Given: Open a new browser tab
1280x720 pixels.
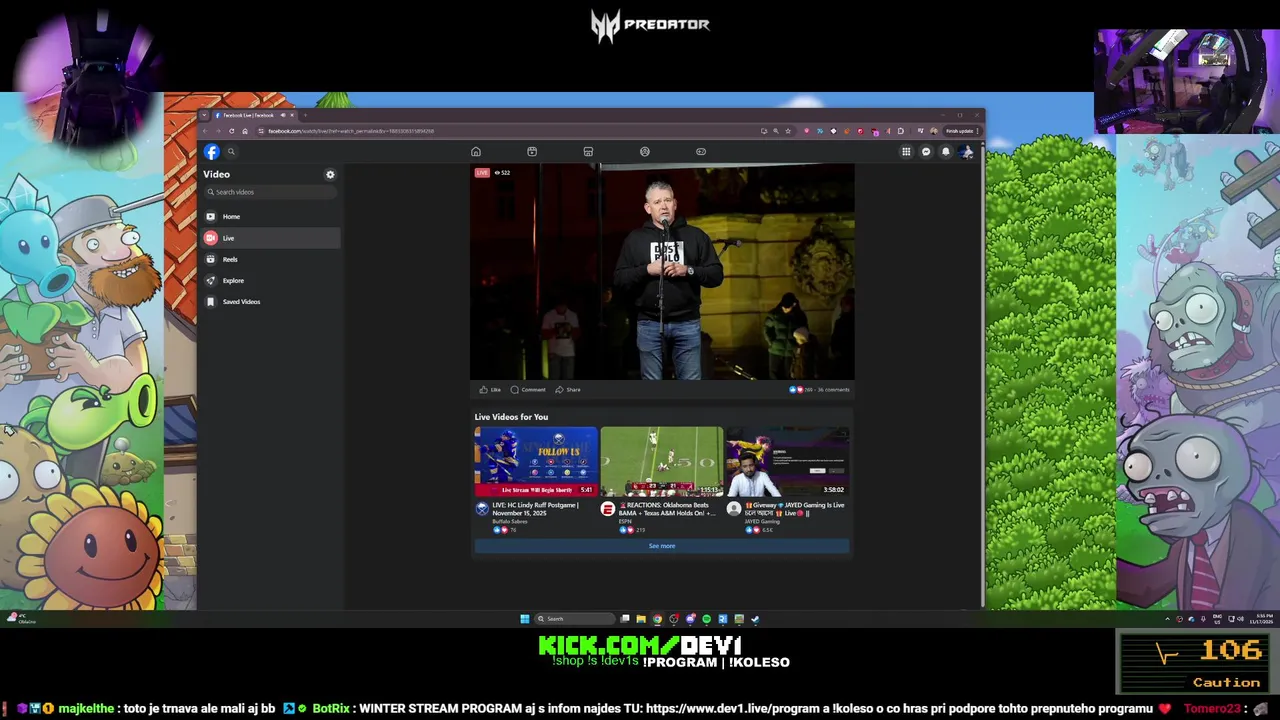Looking at the screenshot, I should tap(305, 115).
